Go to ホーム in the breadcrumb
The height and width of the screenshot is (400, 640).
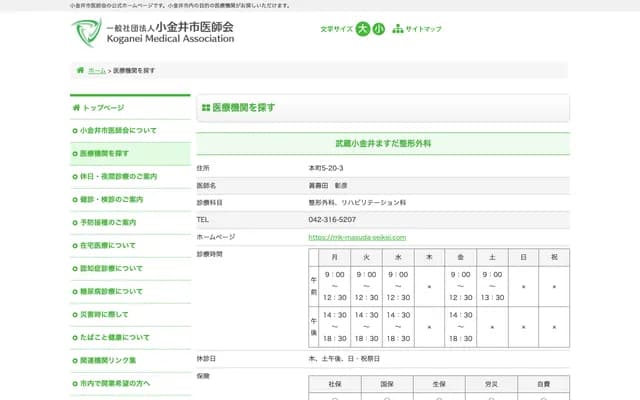click(97, 71)
